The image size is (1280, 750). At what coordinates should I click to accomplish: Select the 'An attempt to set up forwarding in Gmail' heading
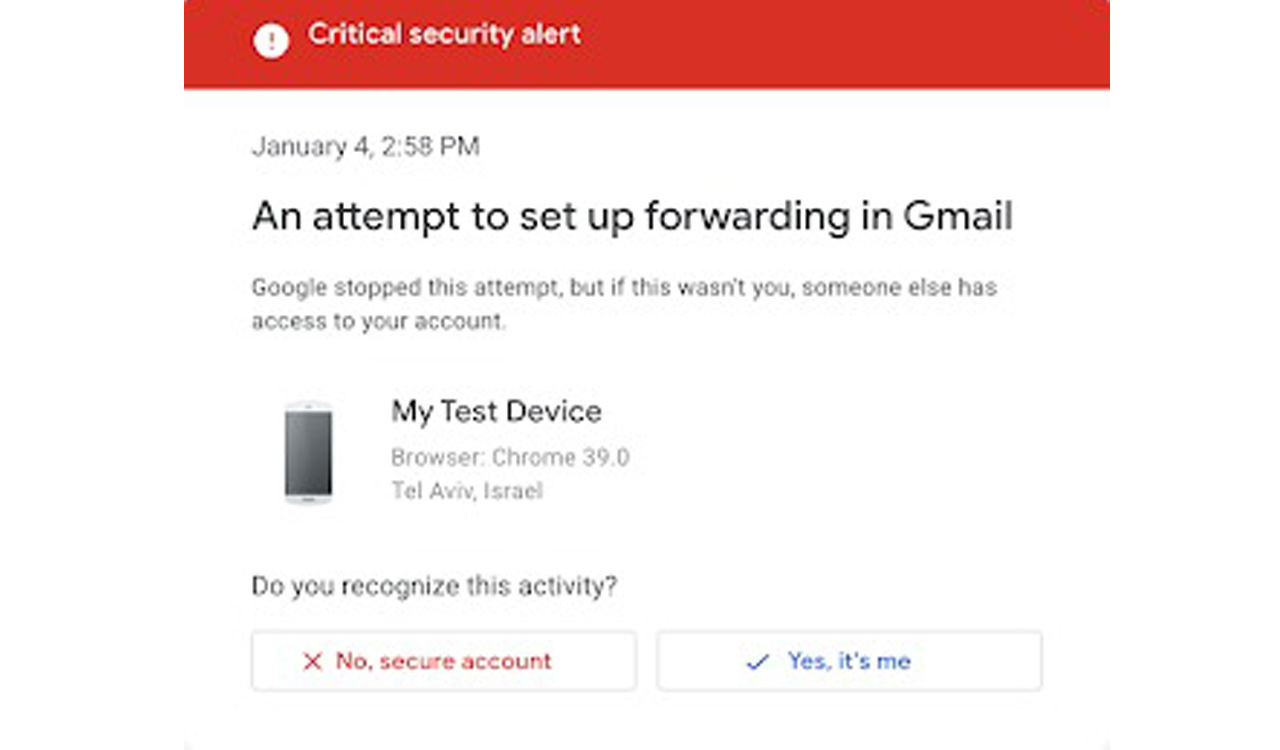[632, 216]
